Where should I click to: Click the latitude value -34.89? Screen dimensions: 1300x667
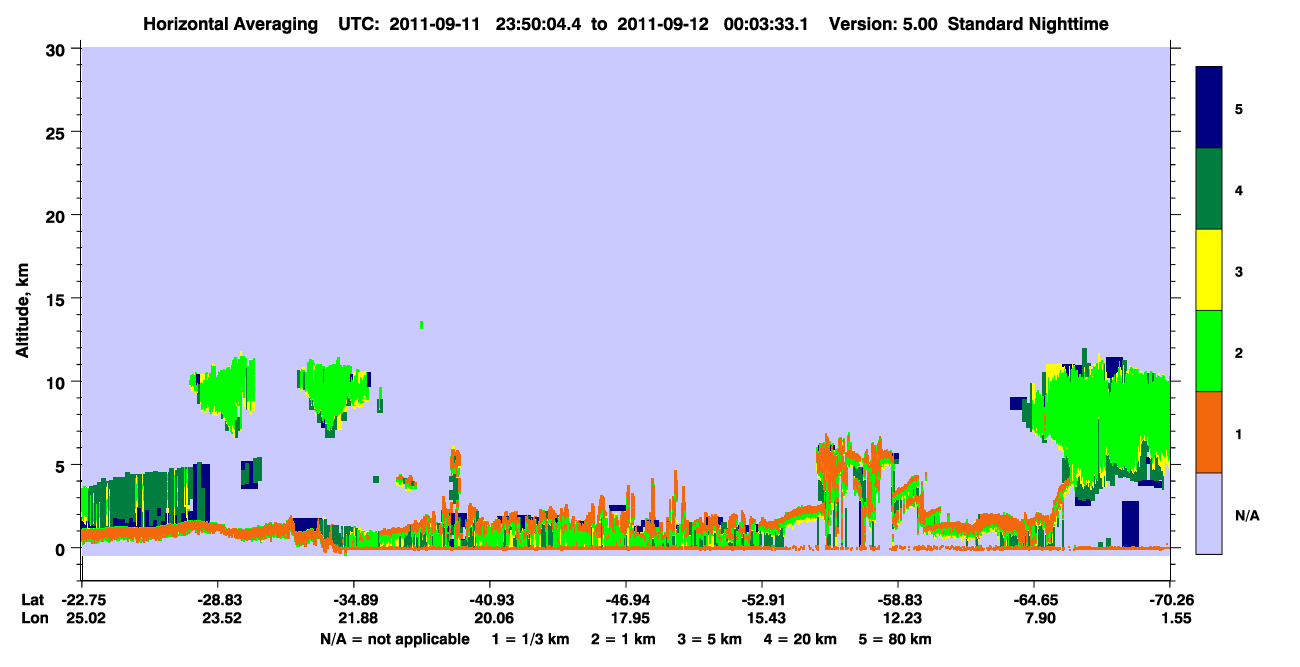pyautogui.click(x=353, y=599)
